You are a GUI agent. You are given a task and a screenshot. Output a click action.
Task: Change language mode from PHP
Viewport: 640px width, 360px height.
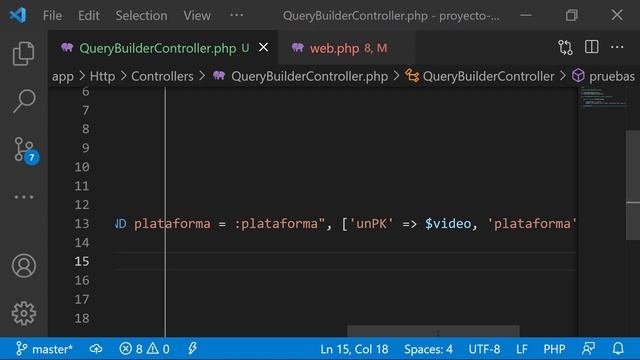click(554, 349)
